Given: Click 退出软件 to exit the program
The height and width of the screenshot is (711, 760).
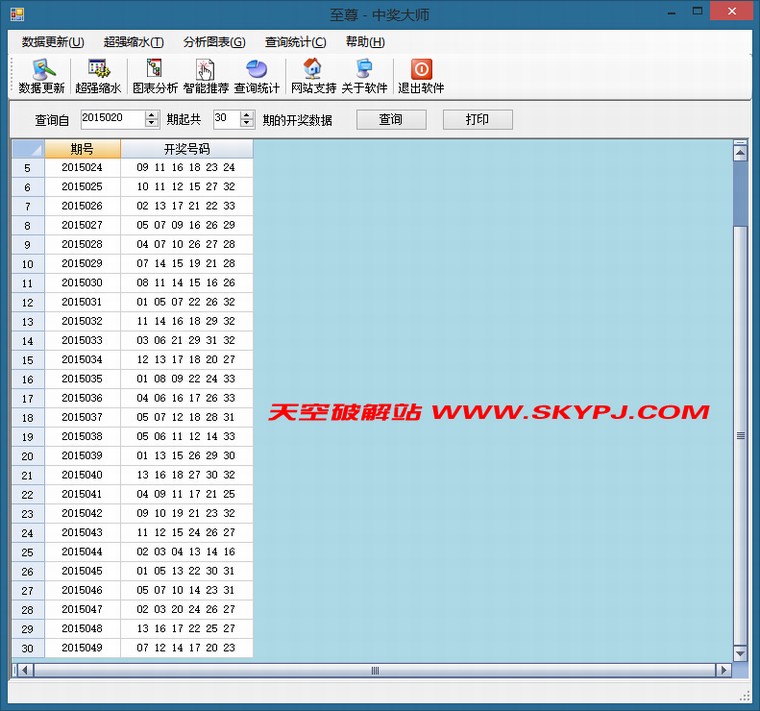Looking at the screenshot, I should point(421,76).
